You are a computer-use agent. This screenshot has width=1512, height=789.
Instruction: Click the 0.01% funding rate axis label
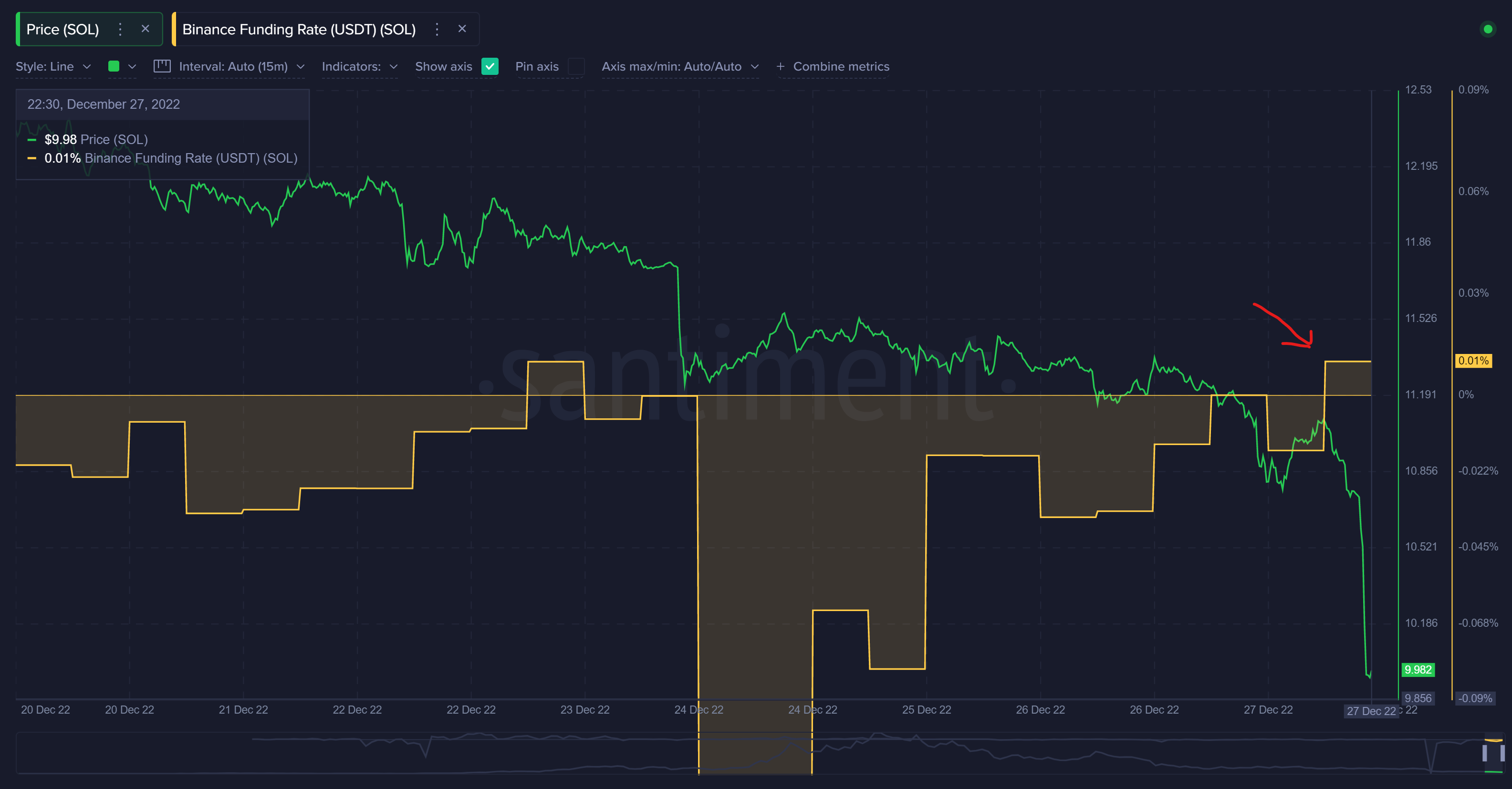[1473, 361]
